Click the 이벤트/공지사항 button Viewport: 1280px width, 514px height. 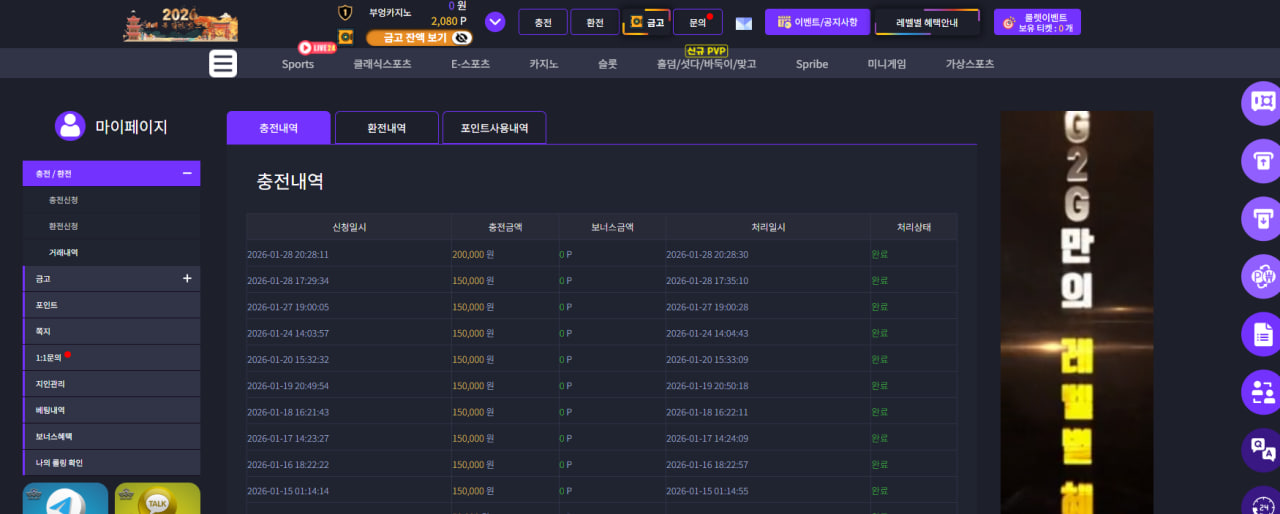click(x=818, y=22)
